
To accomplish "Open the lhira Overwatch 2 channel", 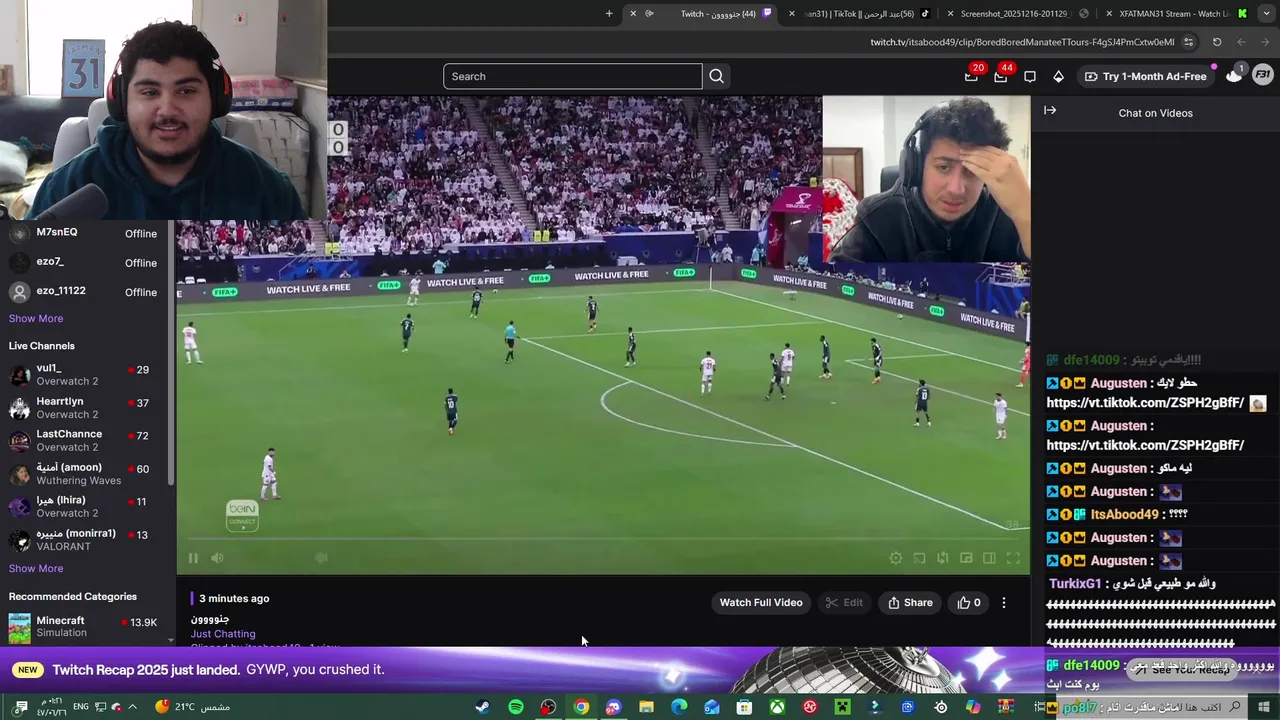I will pyautogui.click(x=86, y=507).
